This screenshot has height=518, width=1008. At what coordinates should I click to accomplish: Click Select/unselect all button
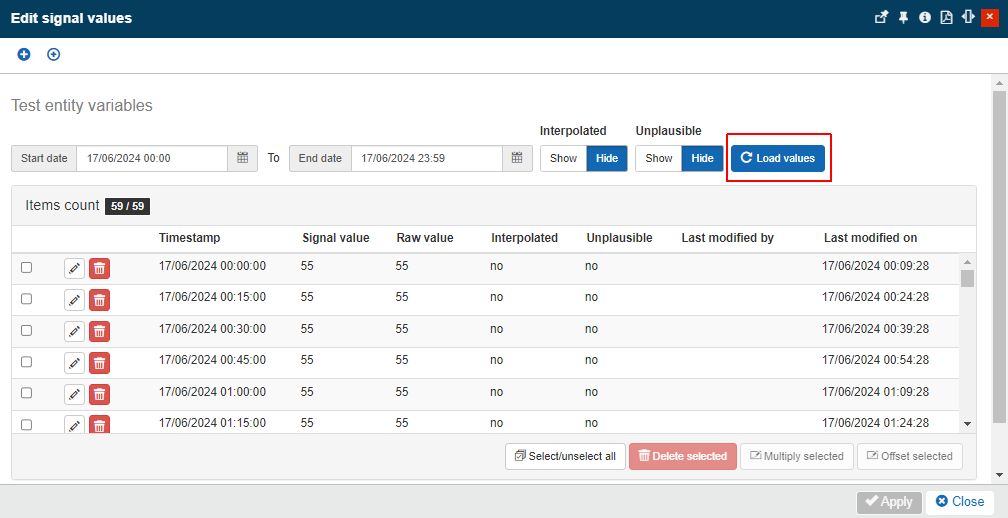(x=564, y=456)
